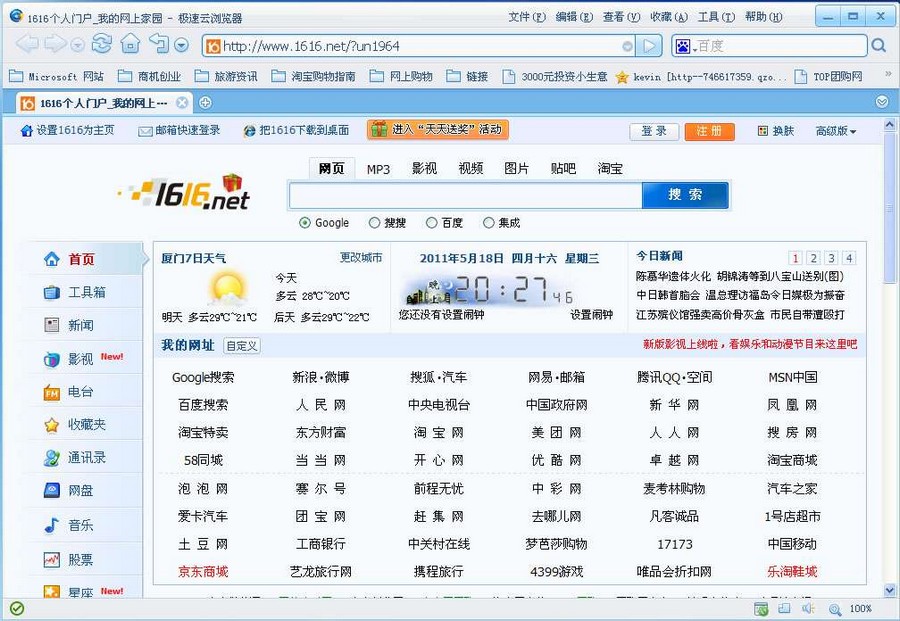Click the address bar go arrow
This screenshot has width=900, height=621.
pos(649,46)
